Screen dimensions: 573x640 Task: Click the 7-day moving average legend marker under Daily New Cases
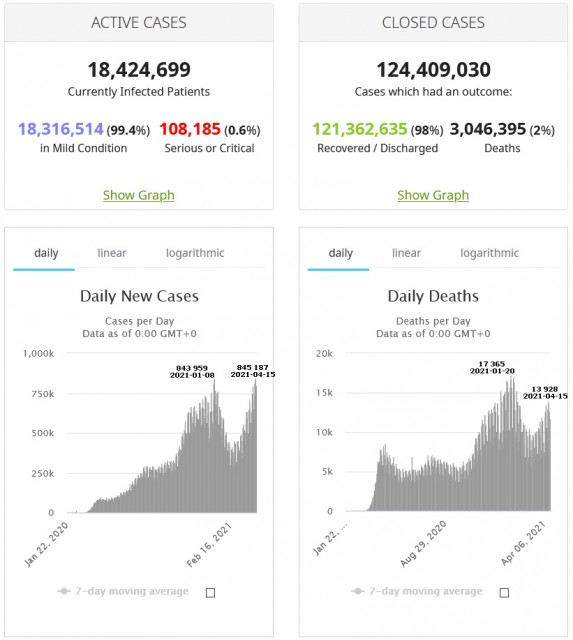[x=64, y=591]
